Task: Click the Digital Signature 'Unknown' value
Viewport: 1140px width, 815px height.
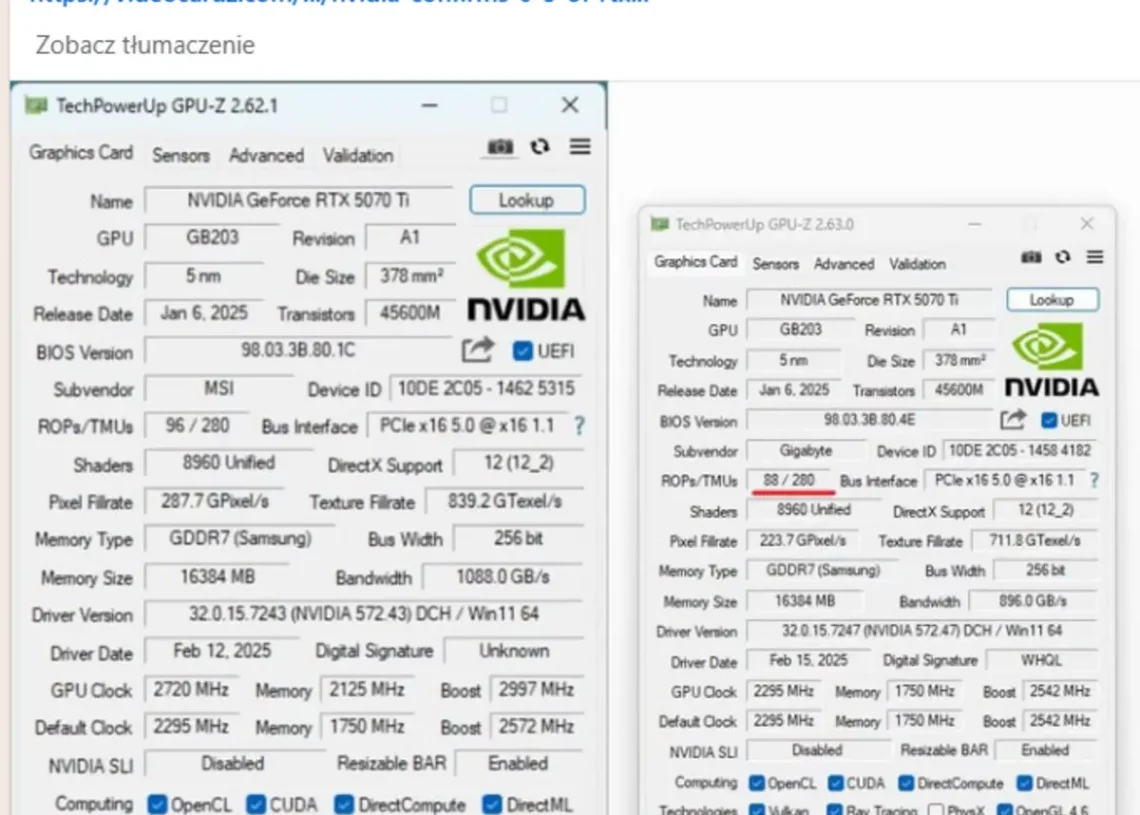Action: (514, 651)
